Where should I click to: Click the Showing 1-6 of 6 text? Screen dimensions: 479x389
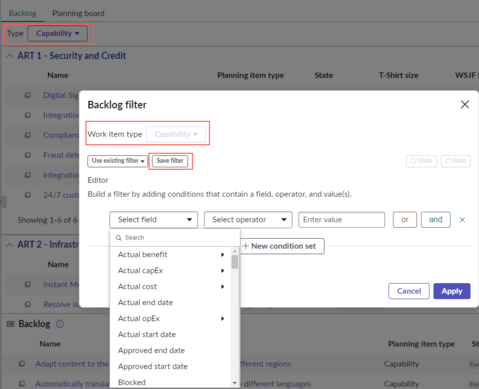[47, 220]
